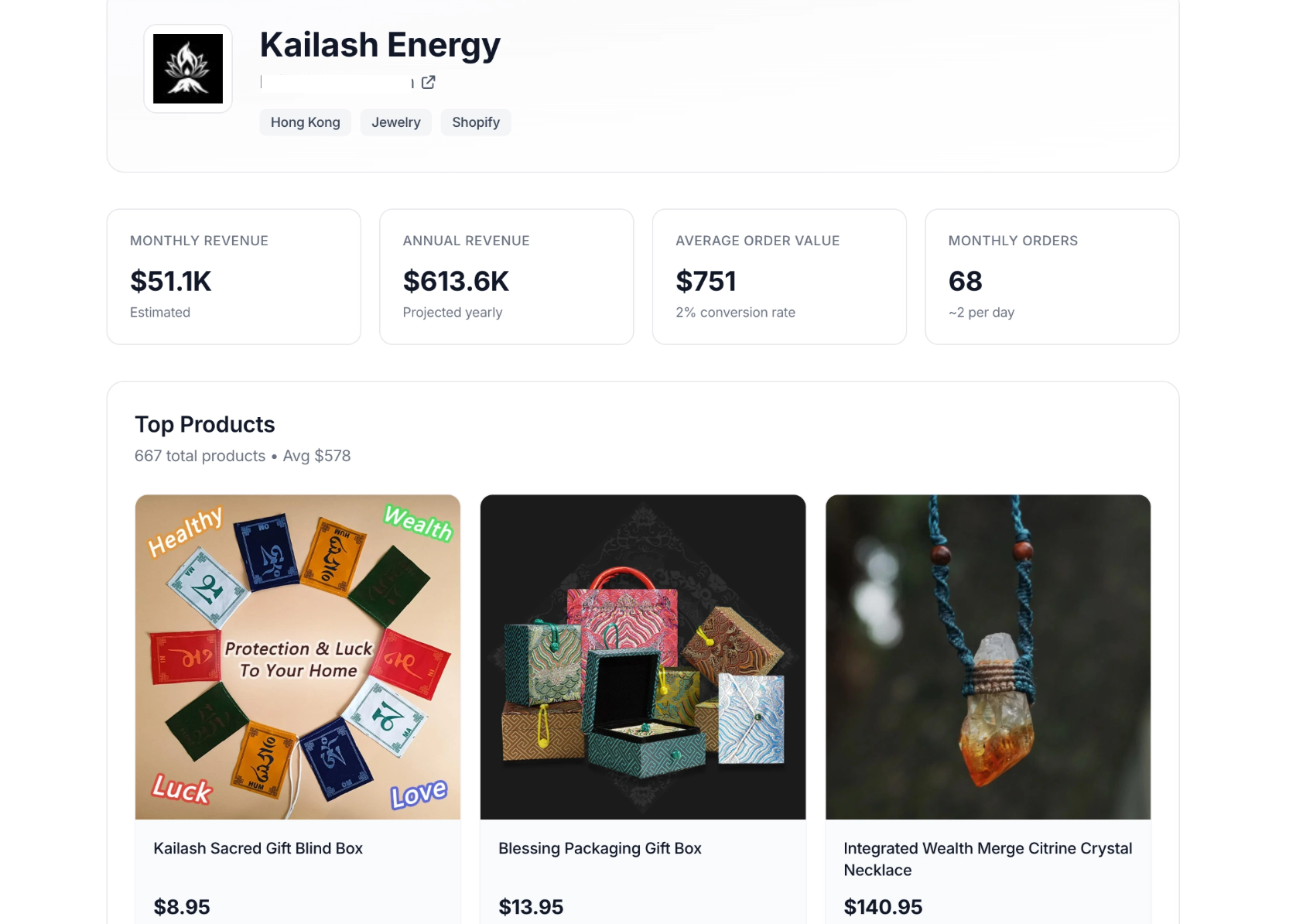Click the Monthly Orders card
The height and width of the screenshot is (924, 1303).
1052,277
